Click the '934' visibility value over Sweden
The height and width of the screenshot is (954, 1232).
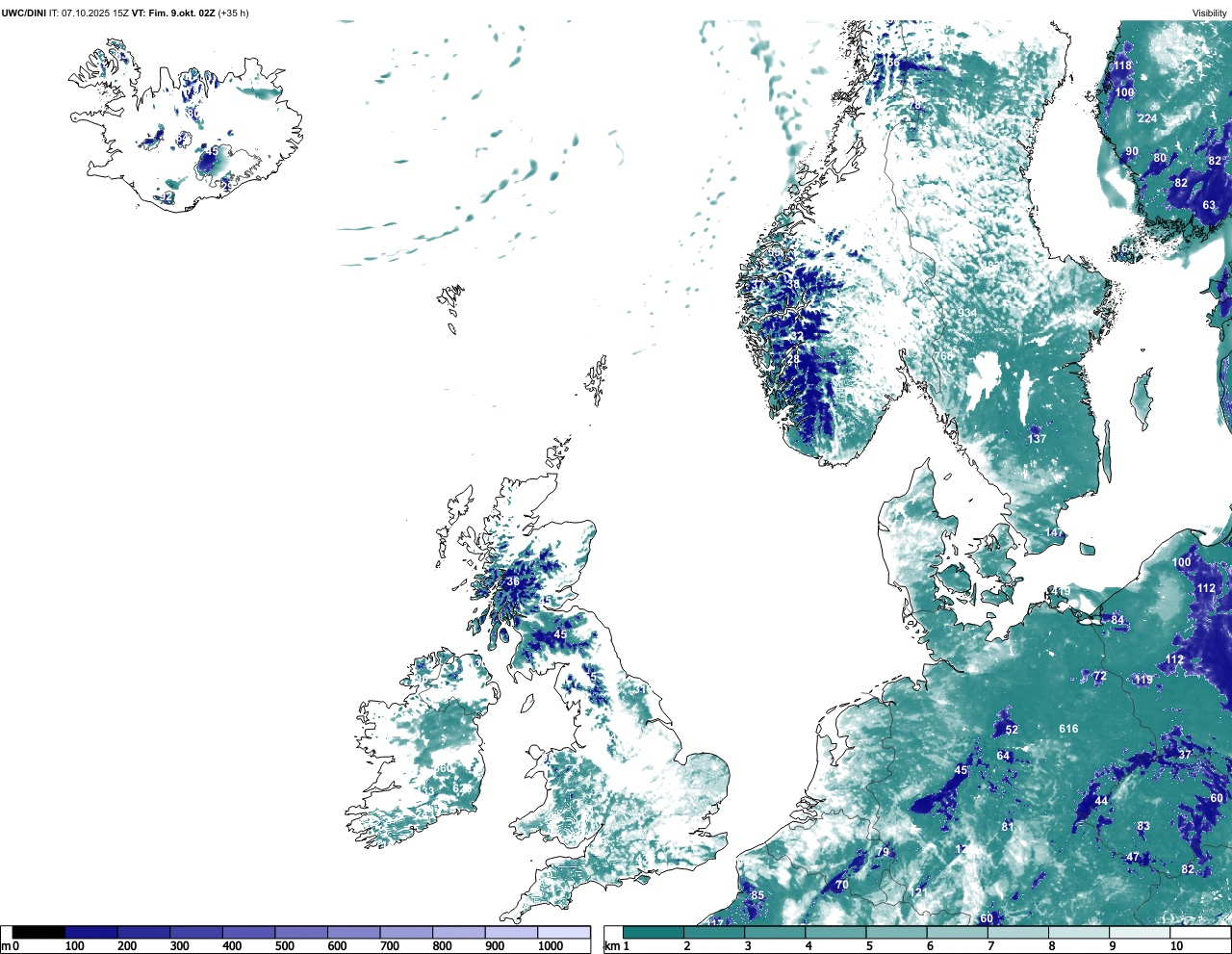click(967, 313)
